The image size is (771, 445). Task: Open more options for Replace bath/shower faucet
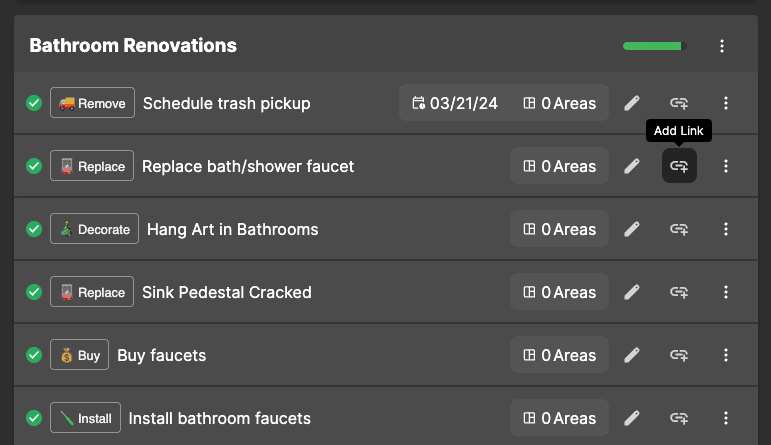coord(726,166)
